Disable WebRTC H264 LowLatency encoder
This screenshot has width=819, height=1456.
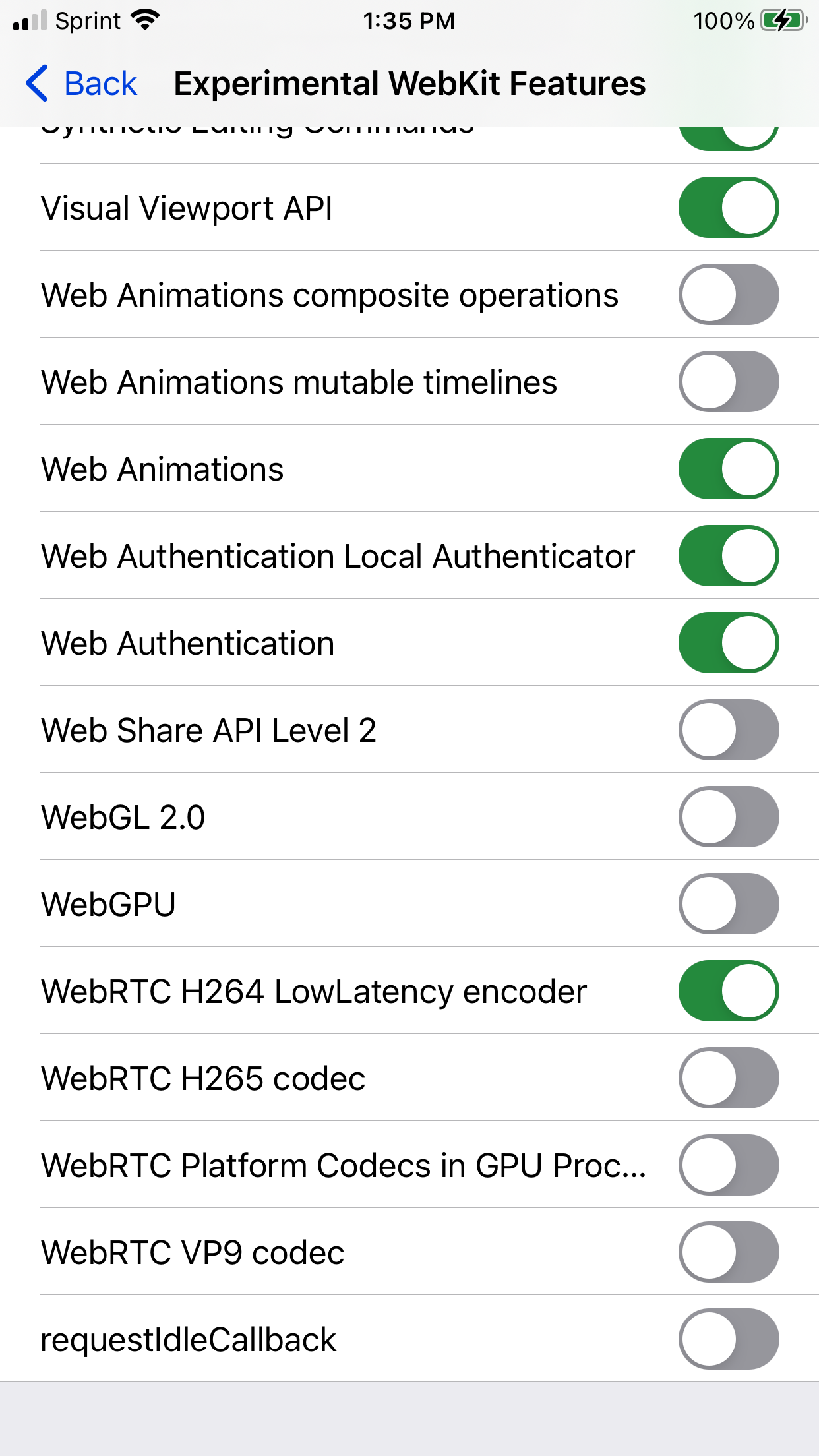[728, 991]
